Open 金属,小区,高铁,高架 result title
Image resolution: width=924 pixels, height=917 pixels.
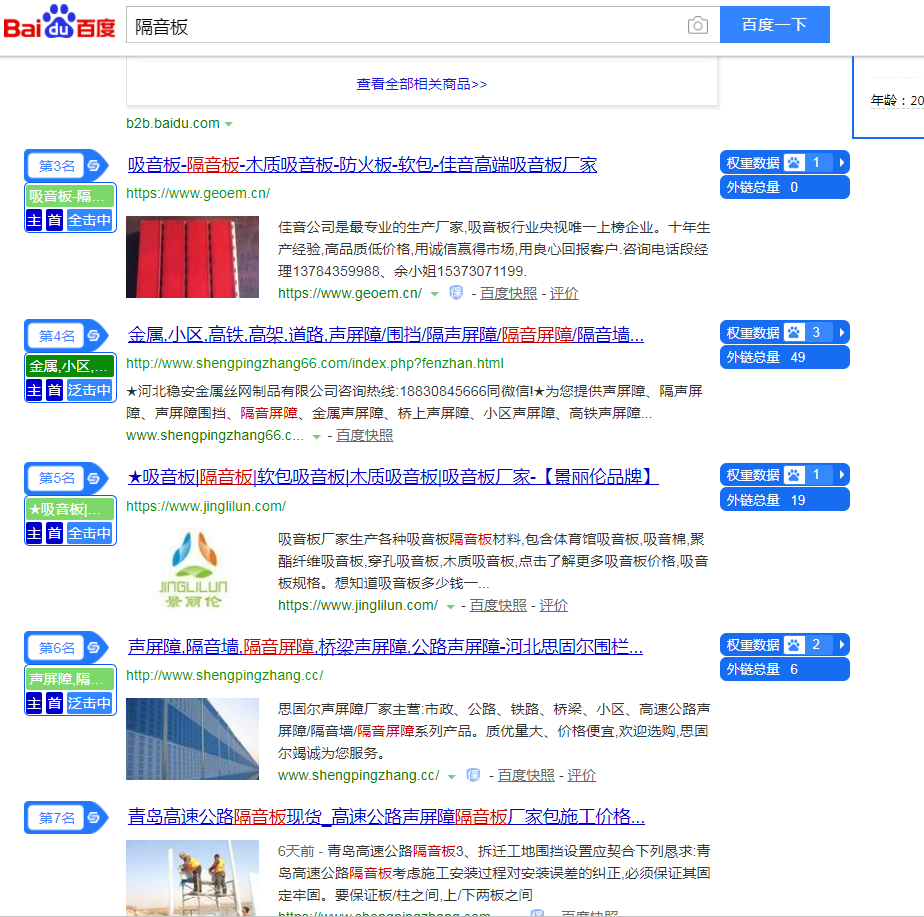click(385, 335)
